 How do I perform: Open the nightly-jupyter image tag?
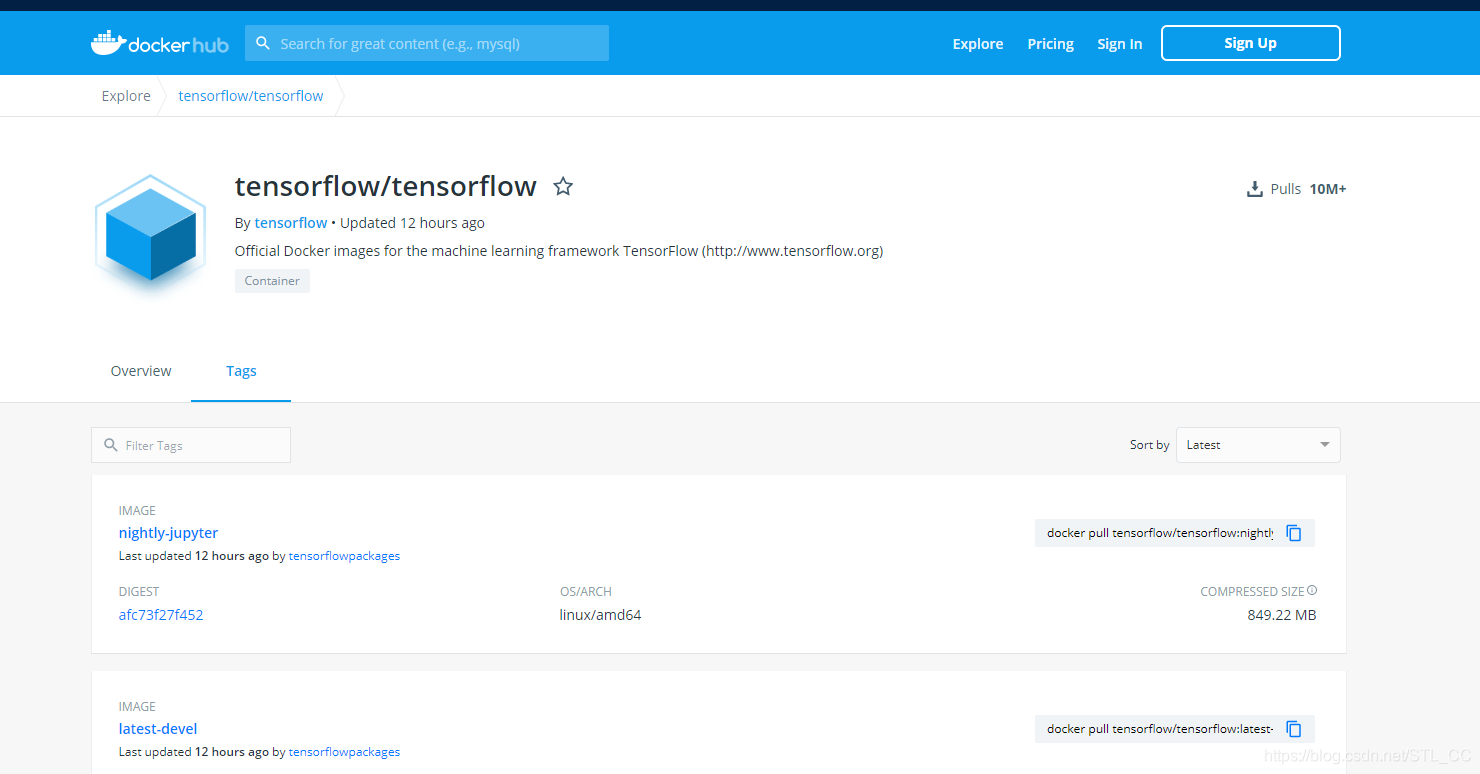point(168,533)
